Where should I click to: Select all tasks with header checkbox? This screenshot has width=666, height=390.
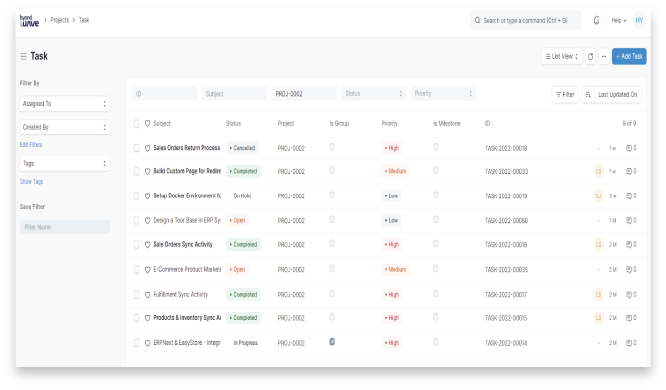[136, 124]
